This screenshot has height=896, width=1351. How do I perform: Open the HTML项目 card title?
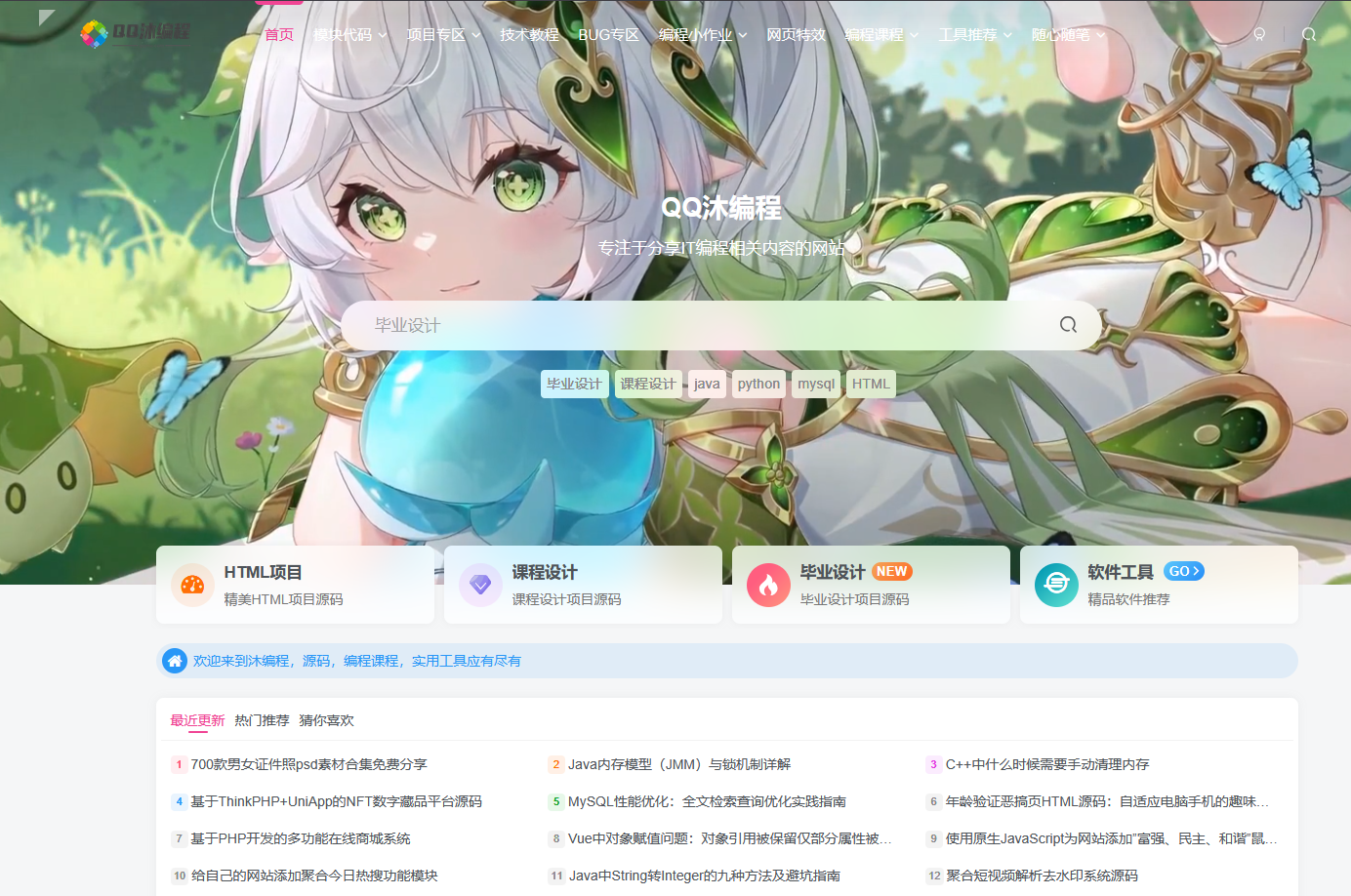[263, 572]
